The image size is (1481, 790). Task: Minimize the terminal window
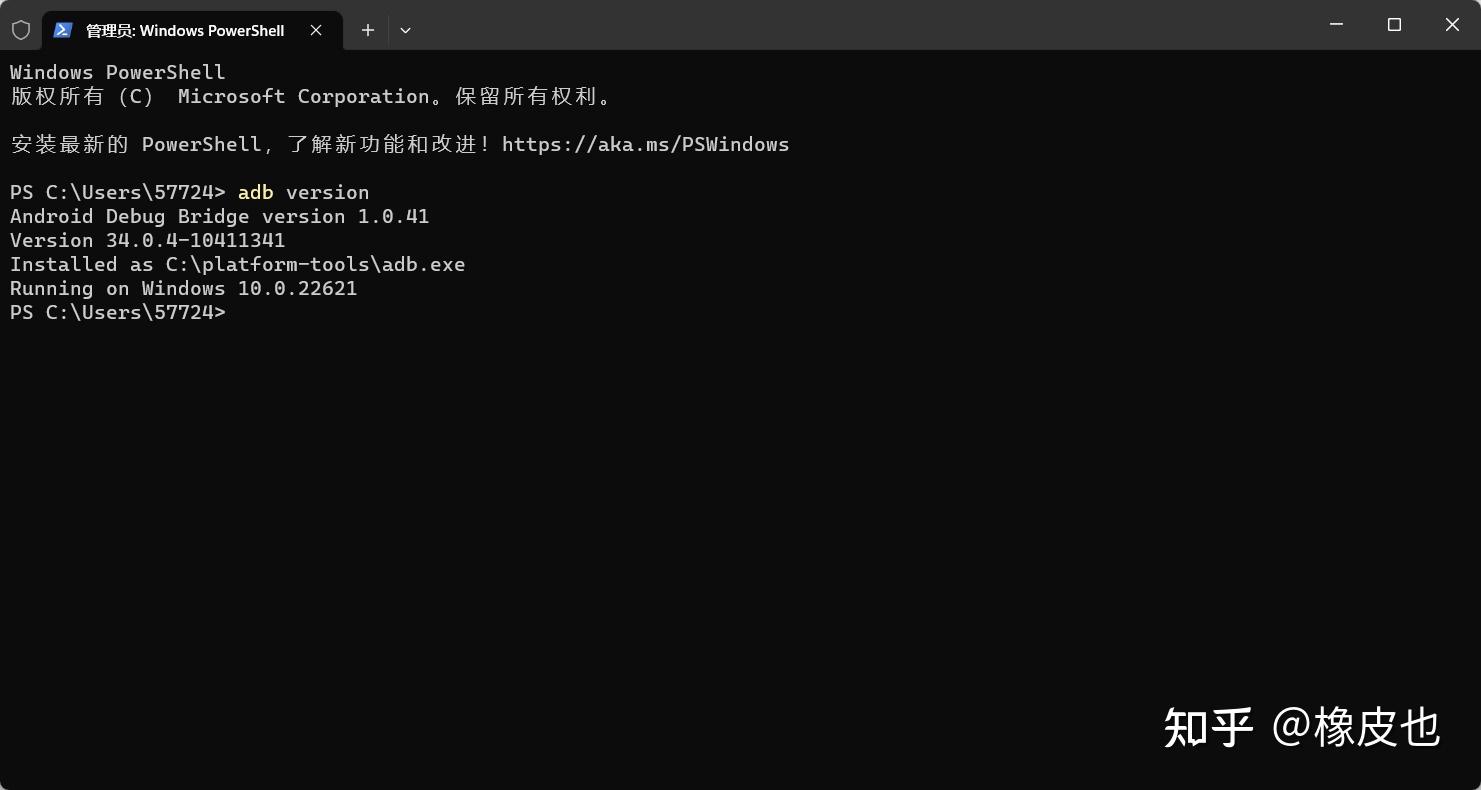click(x=1336, y=25)
